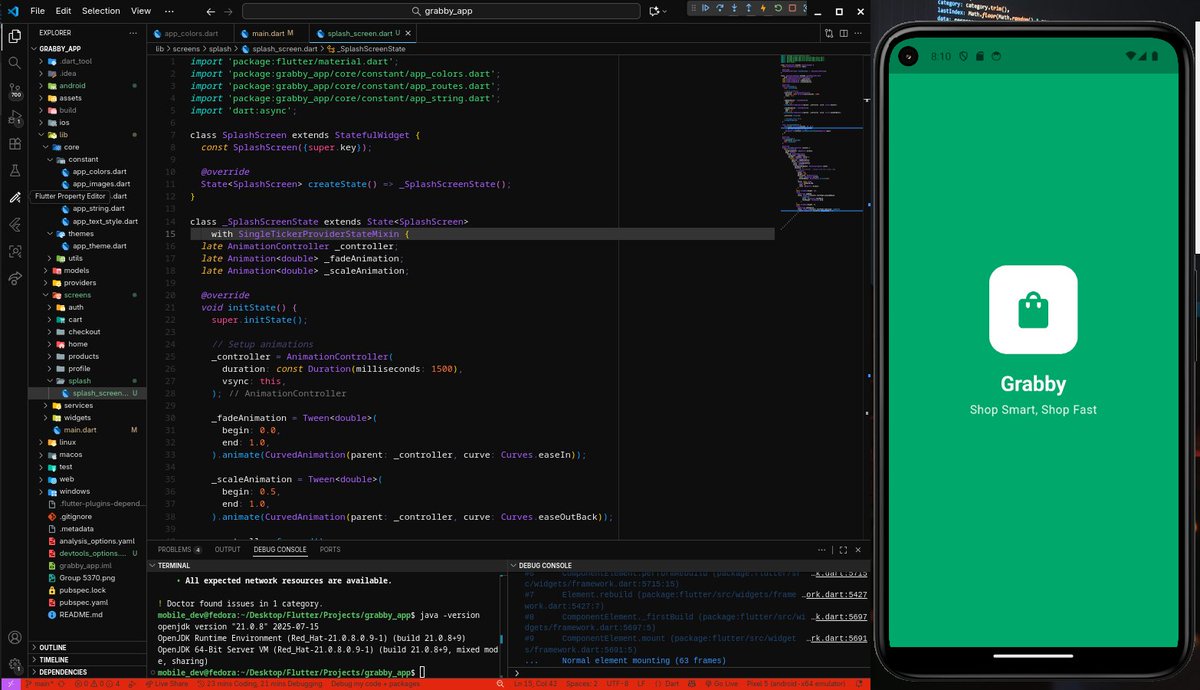Switch to the PORTS panel tab

330,549
